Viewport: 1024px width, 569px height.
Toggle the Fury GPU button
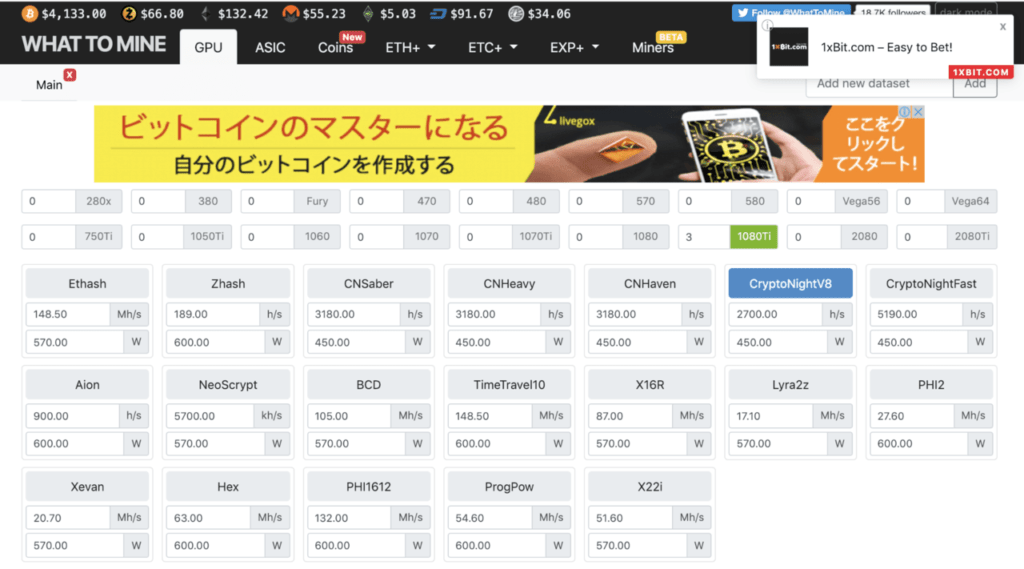[317, 201]
